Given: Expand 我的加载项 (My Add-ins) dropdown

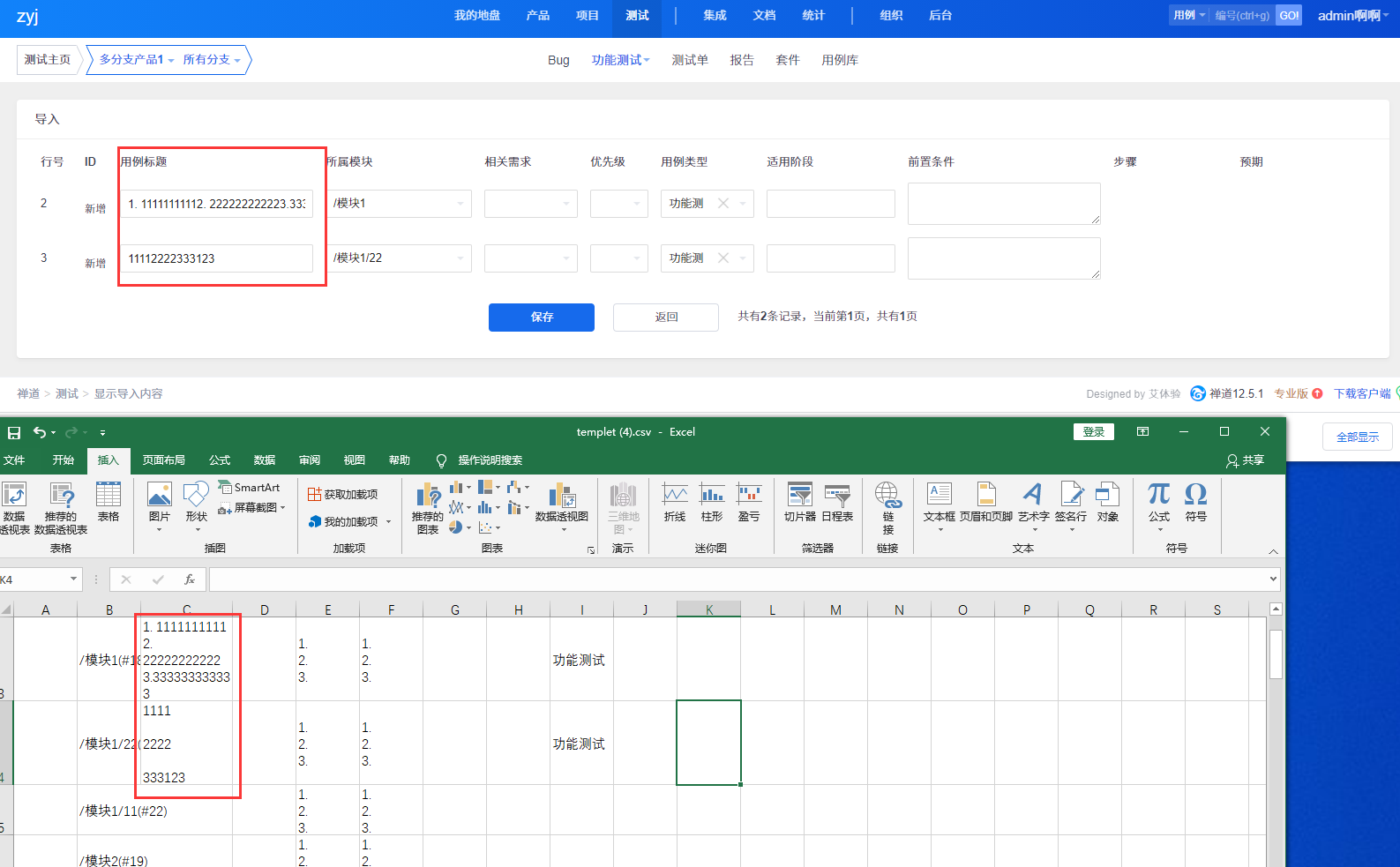Looking at the screenshot, I should coord(388,522).
